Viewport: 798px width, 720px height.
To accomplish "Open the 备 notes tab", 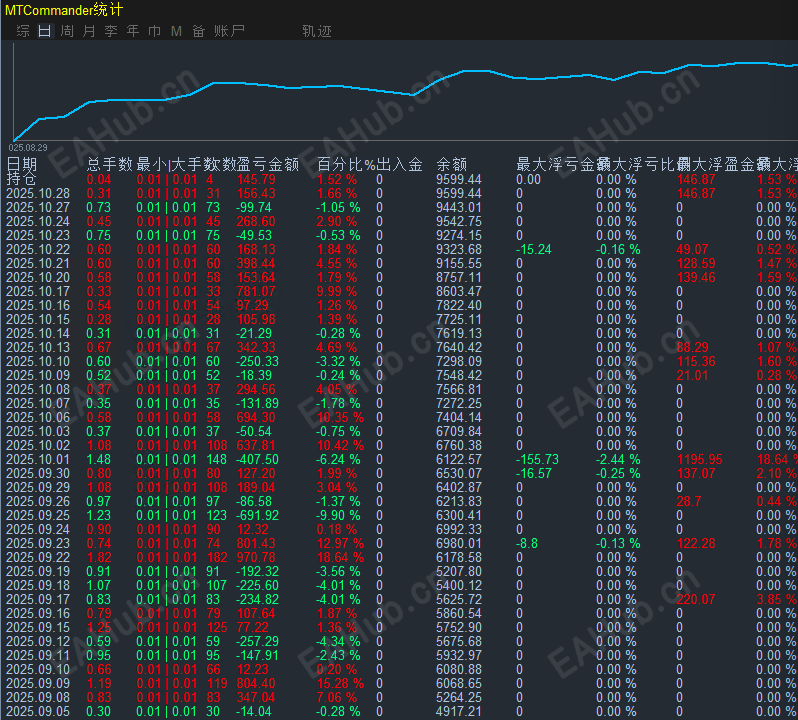I will 198,31.
